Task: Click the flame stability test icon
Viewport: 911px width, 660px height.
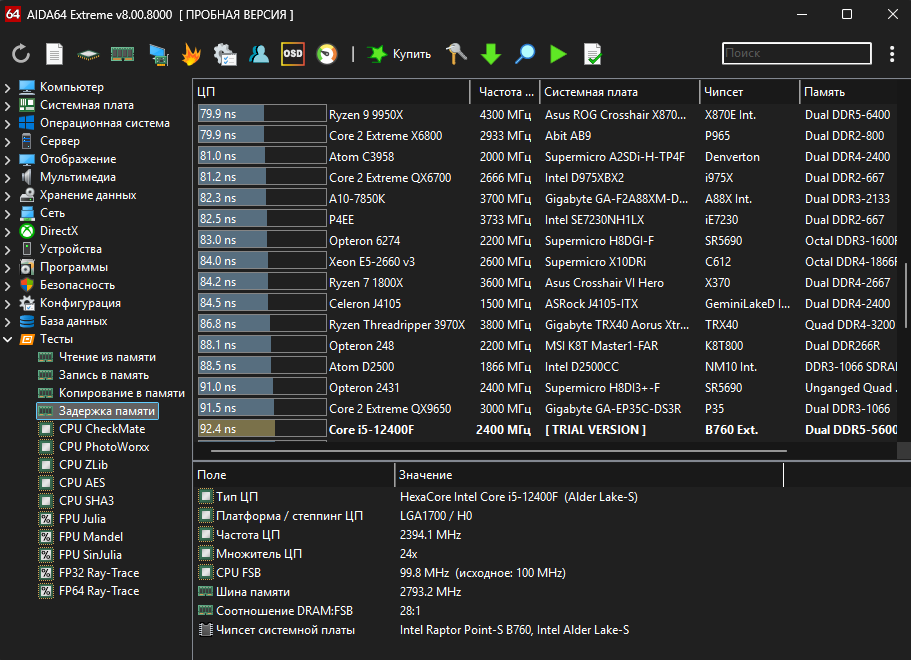Action: 191,54
